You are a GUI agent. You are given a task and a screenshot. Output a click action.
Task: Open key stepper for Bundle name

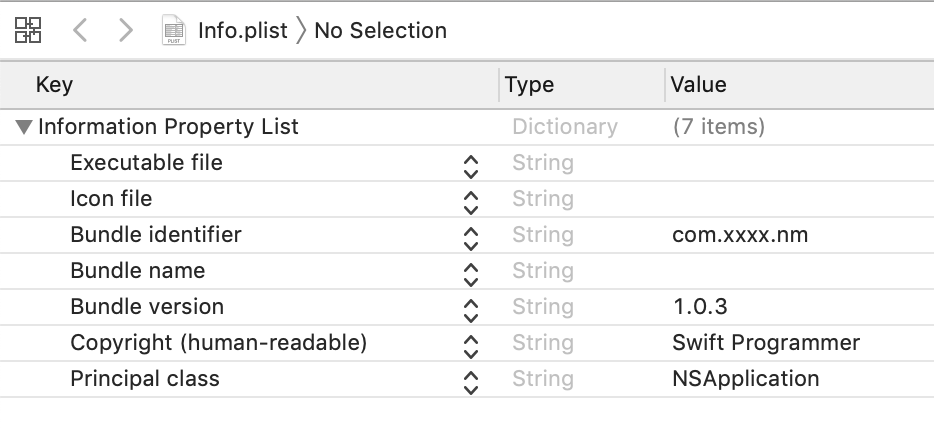click(x=471, y=273)
